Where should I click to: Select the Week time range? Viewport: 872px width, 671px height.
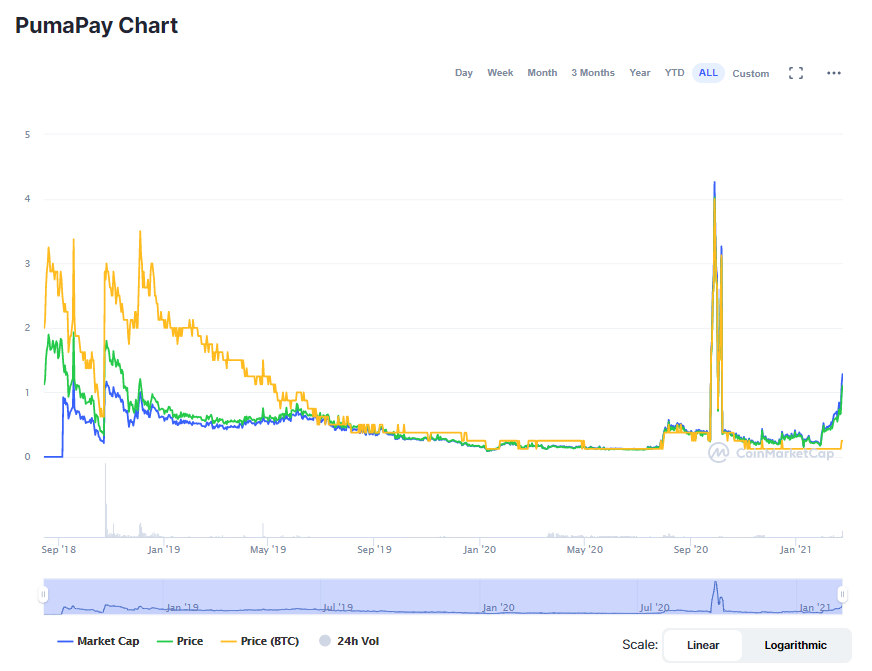coord(500,73)
